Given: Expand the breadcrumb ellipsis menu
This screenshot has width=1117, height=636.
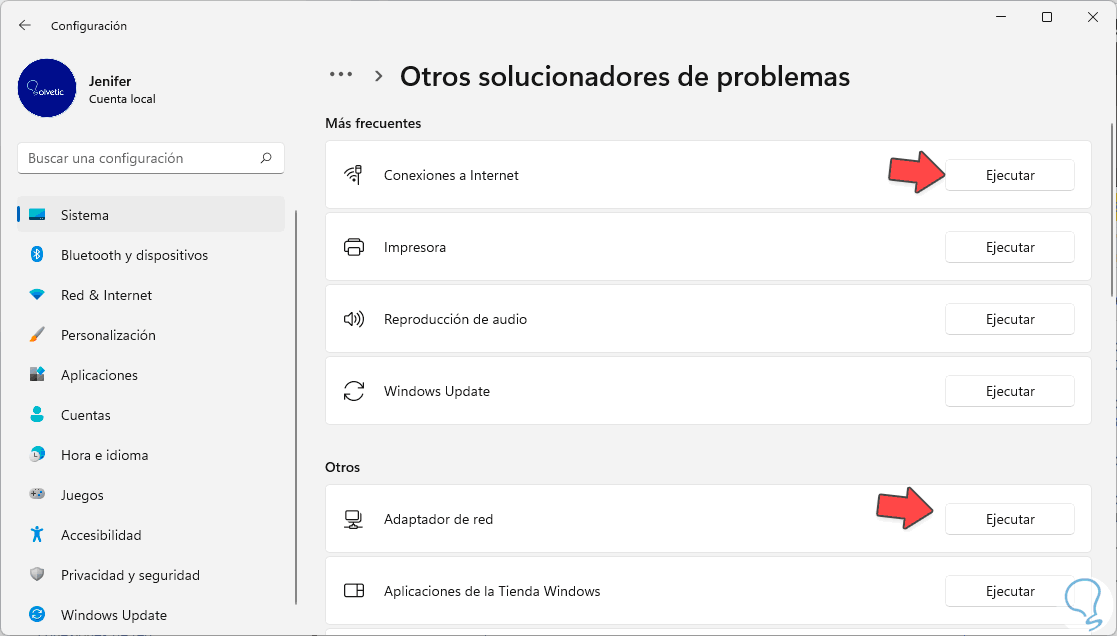Looking at the screenshot, I should [341, 75].
